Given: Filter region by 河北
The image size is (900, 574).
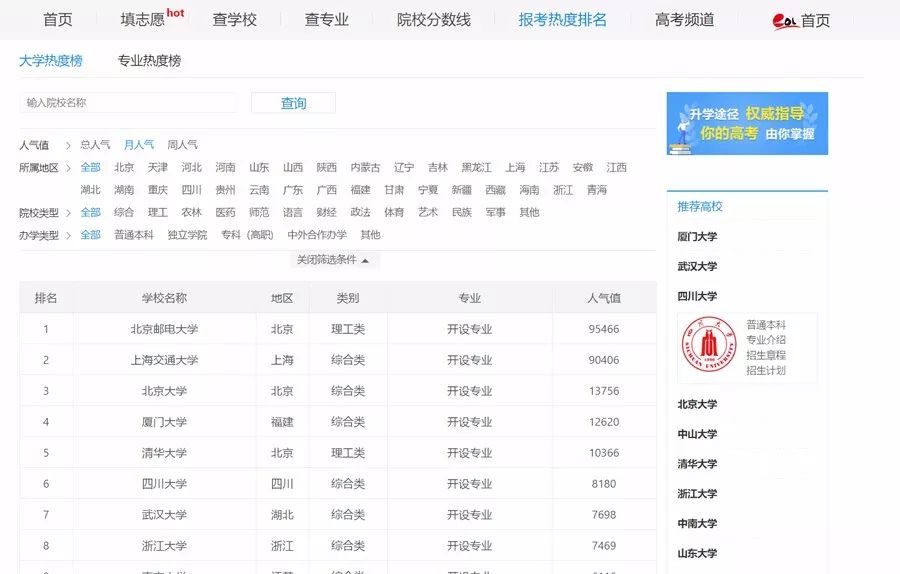Looking at the screenshot, I should click(192, 168).
